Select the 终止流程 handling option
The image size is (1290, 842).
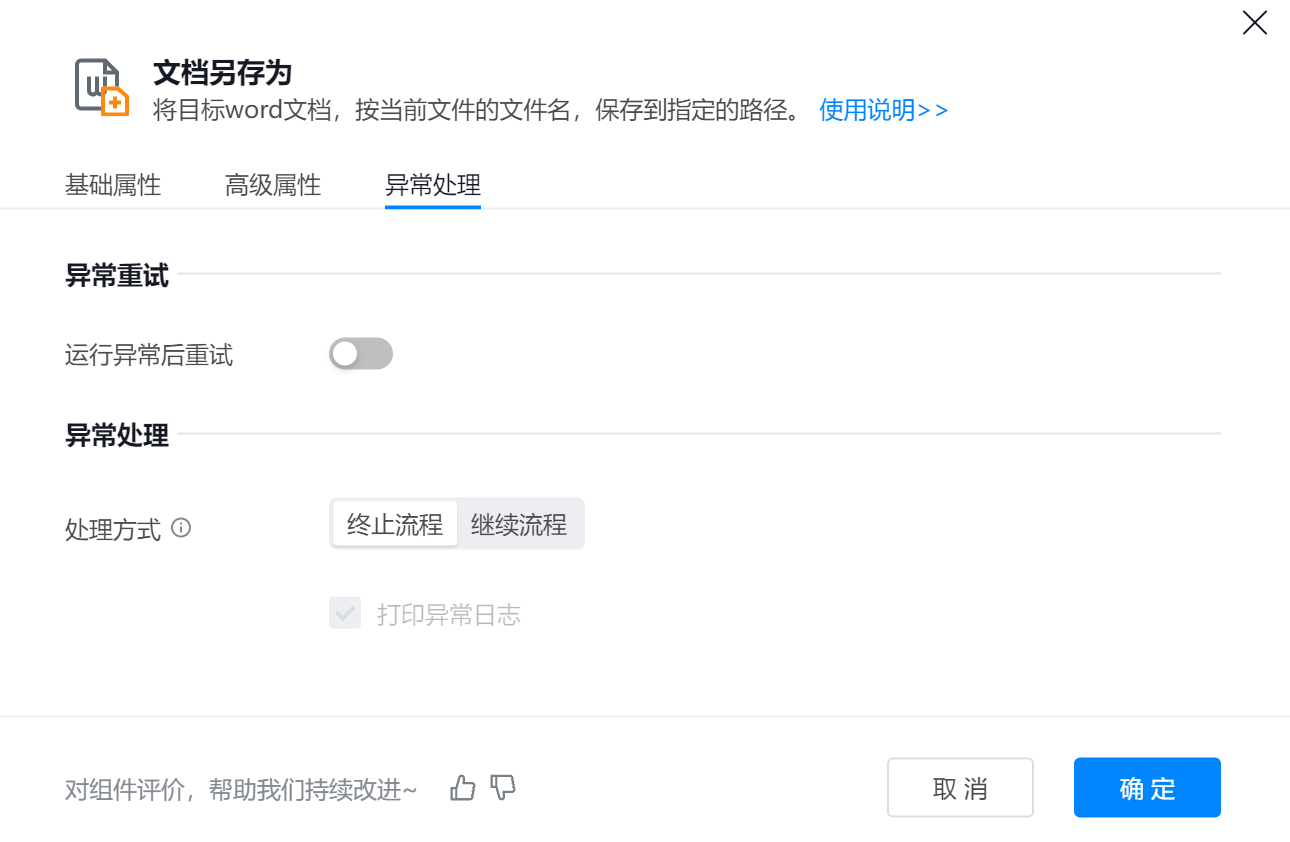coord(395,524)
